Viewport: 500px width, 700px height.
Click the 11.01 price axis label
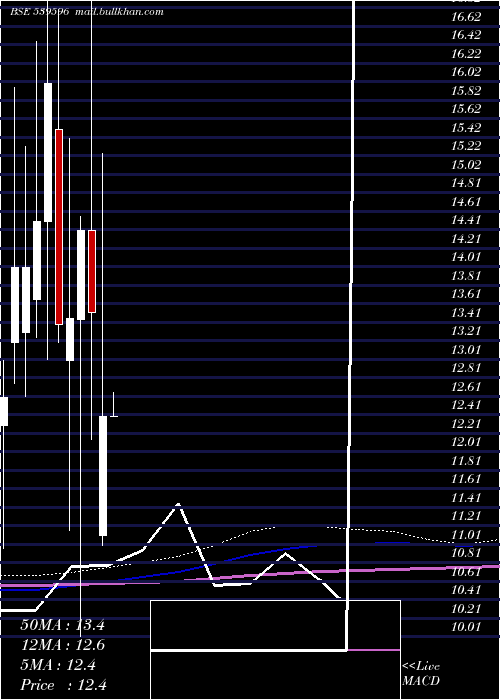[467, 535]
